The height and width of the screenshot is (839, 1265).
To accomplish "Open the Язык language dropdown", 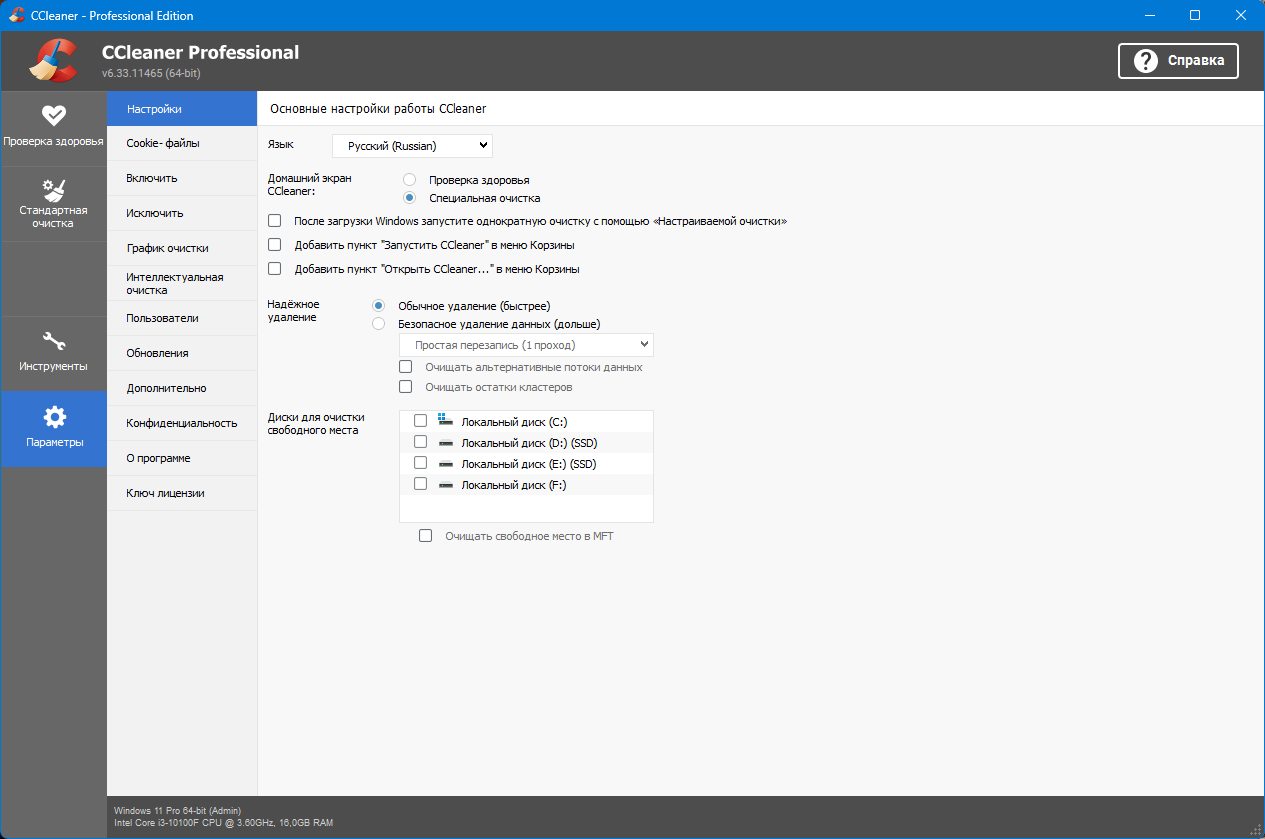I will pos(412,146).
